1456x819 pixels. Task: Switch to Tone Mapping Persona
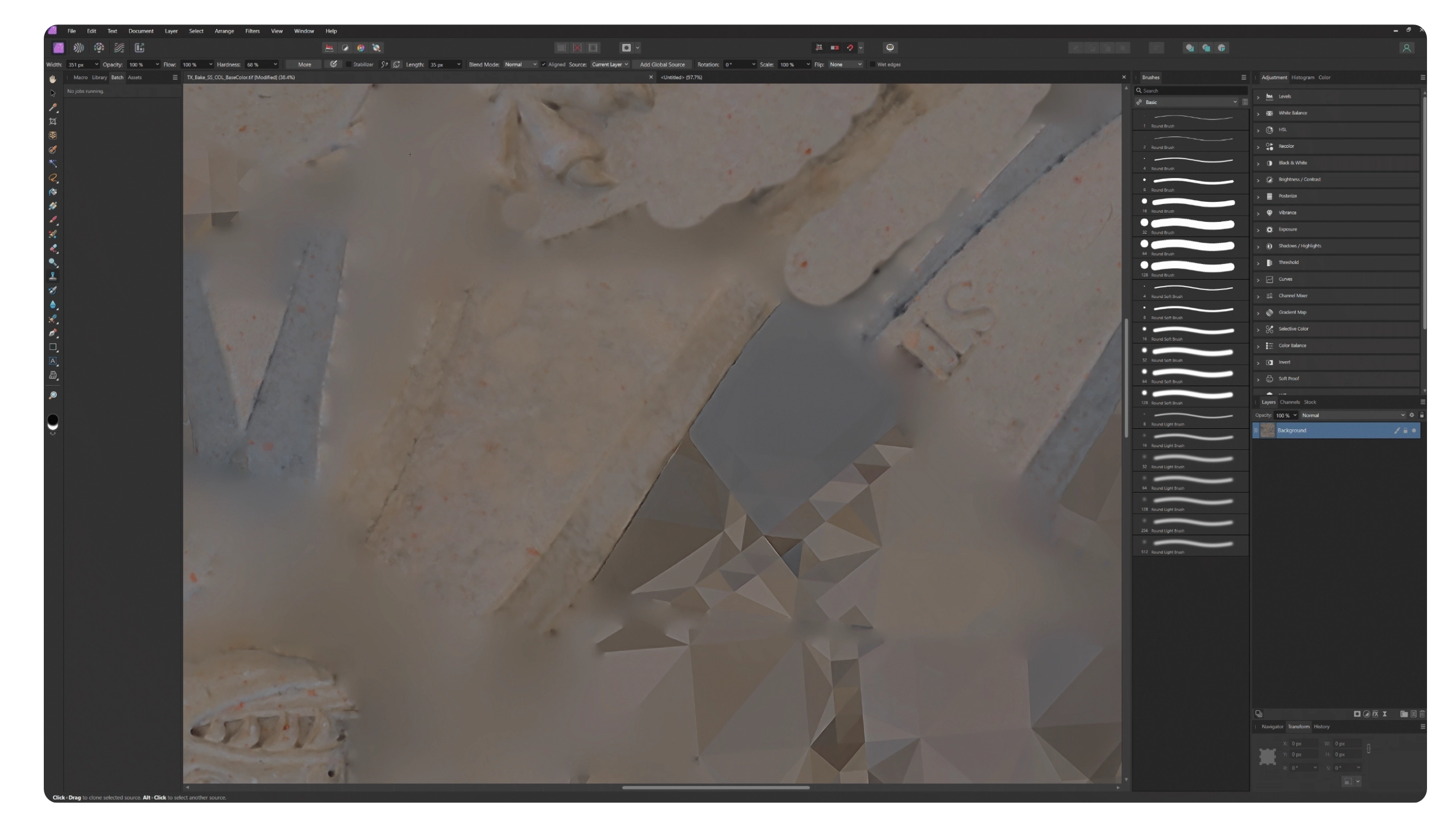point(119,48)
